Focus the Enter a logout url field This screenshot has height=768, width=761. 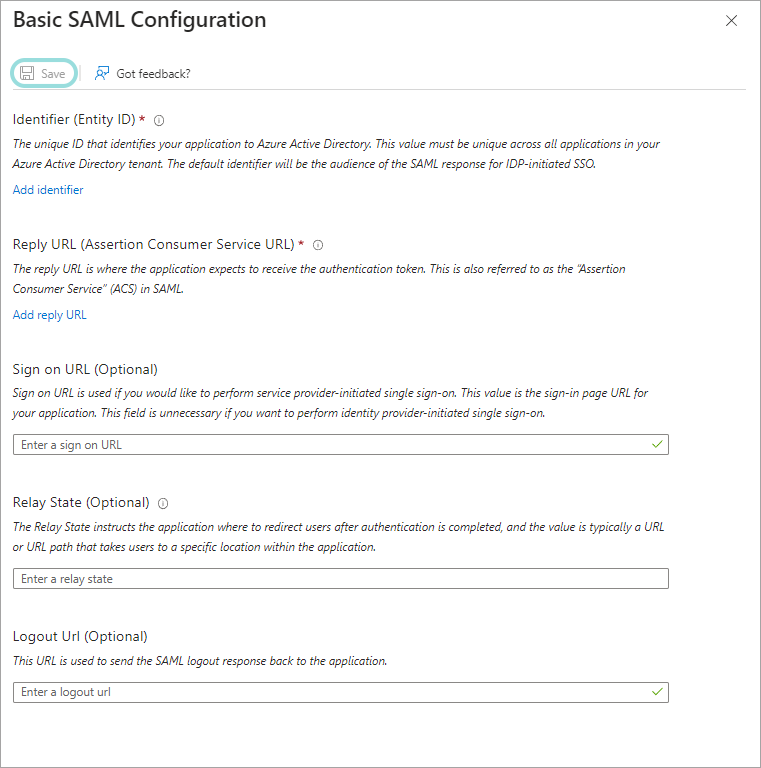(x=341, y=693)
